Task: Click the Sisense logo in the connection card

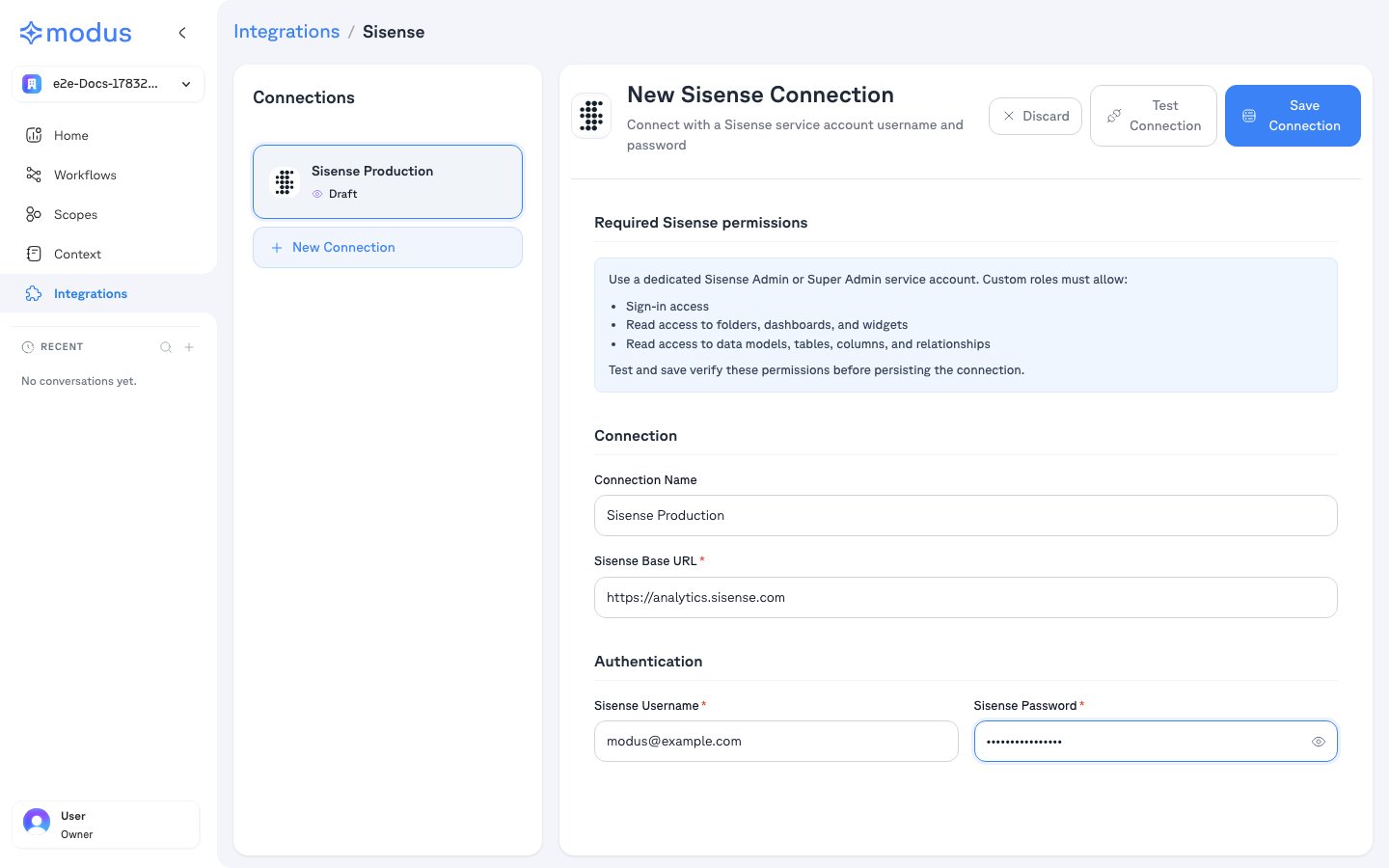Action: coord(285,182)
